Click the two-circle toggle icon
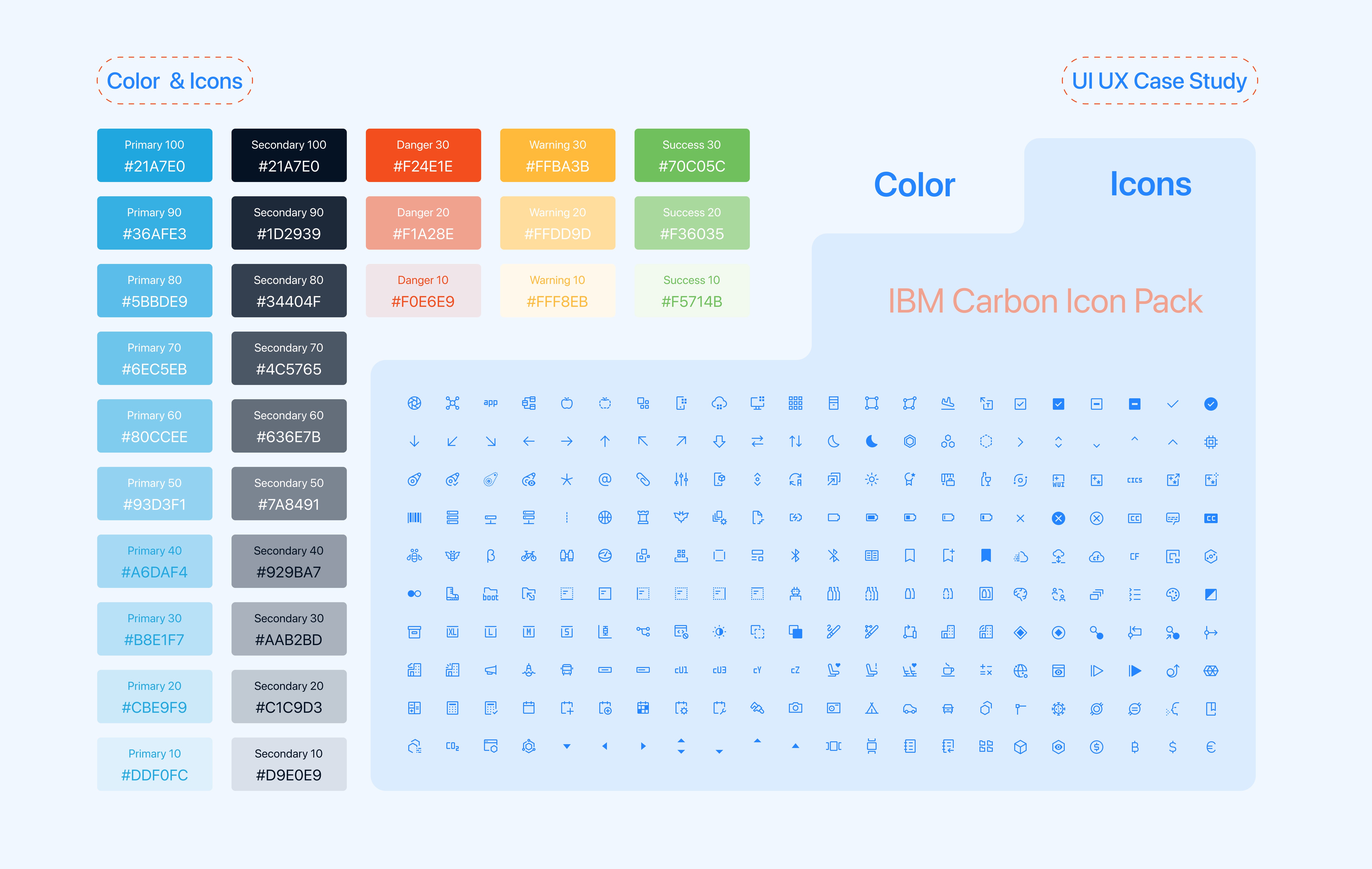 tap(414, 594)
